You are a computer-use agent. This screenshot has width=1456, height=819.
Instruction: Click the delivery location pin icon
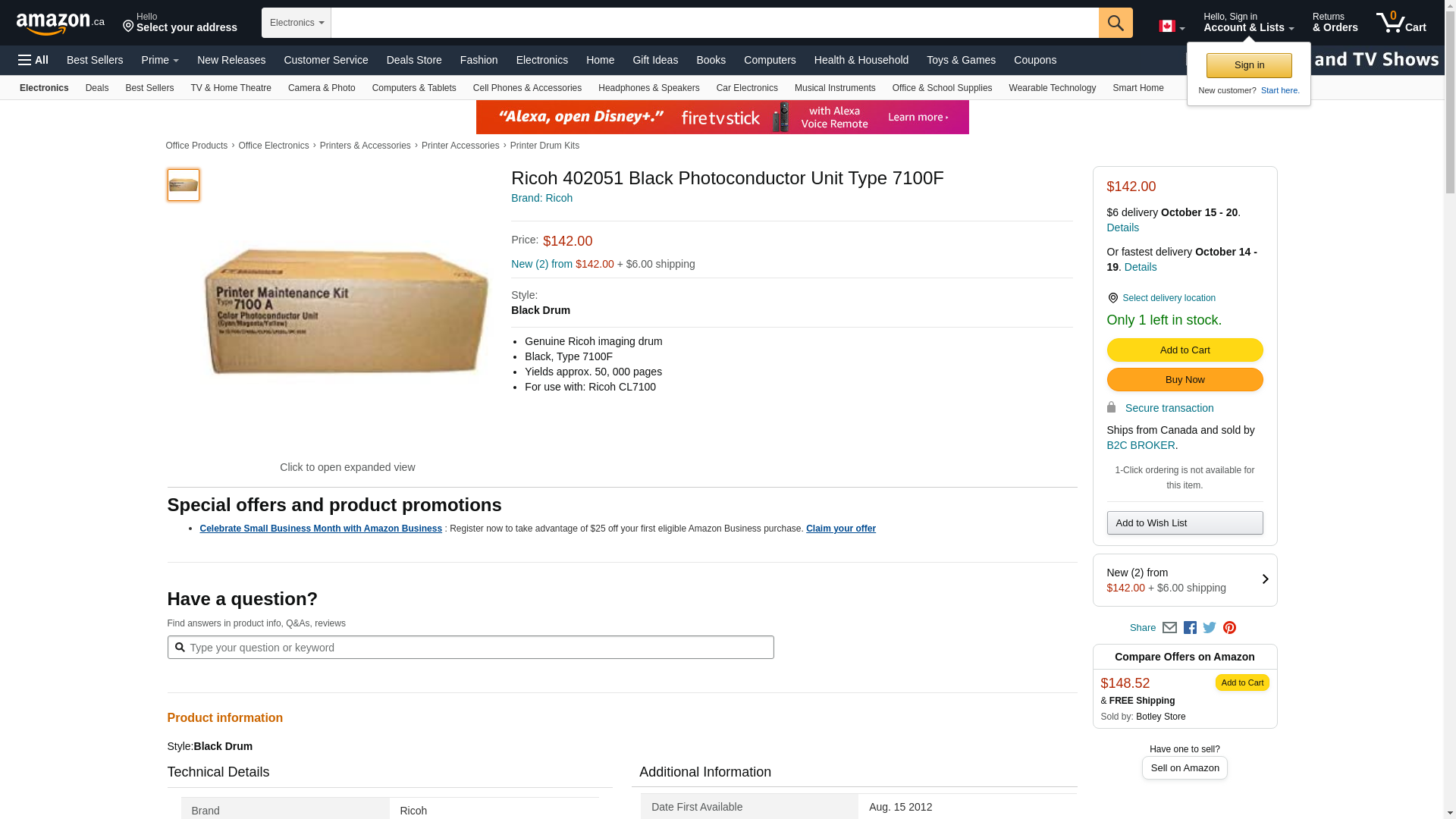coord(1112,298)
